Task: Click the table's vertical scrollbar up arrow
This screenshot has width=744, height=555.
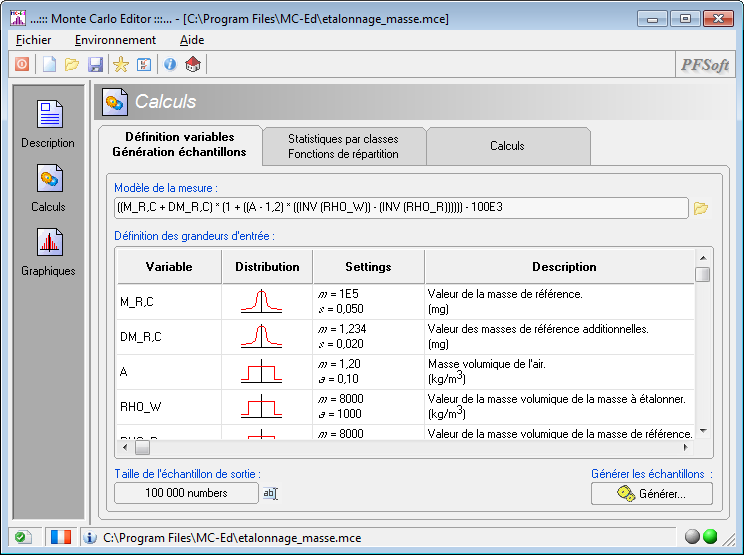Action: (703, 258)
